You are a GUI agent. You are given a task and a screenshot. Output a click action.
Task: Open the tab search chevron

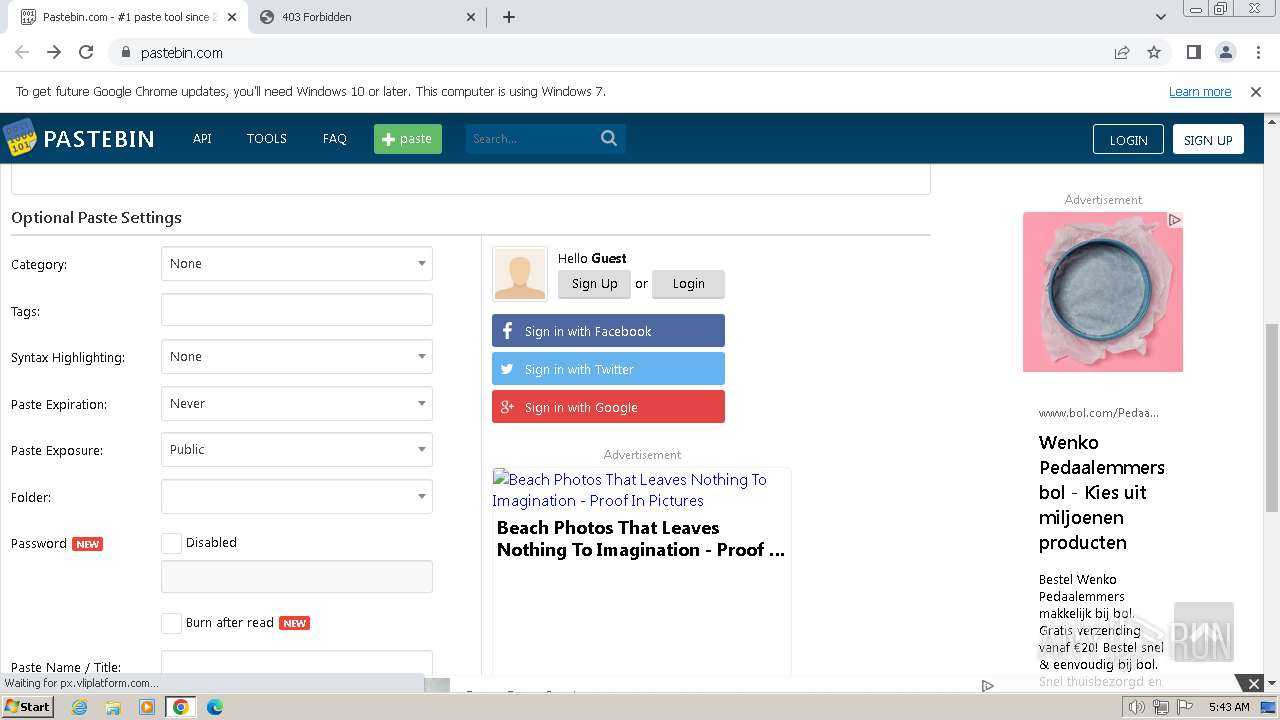[1160, 17]
